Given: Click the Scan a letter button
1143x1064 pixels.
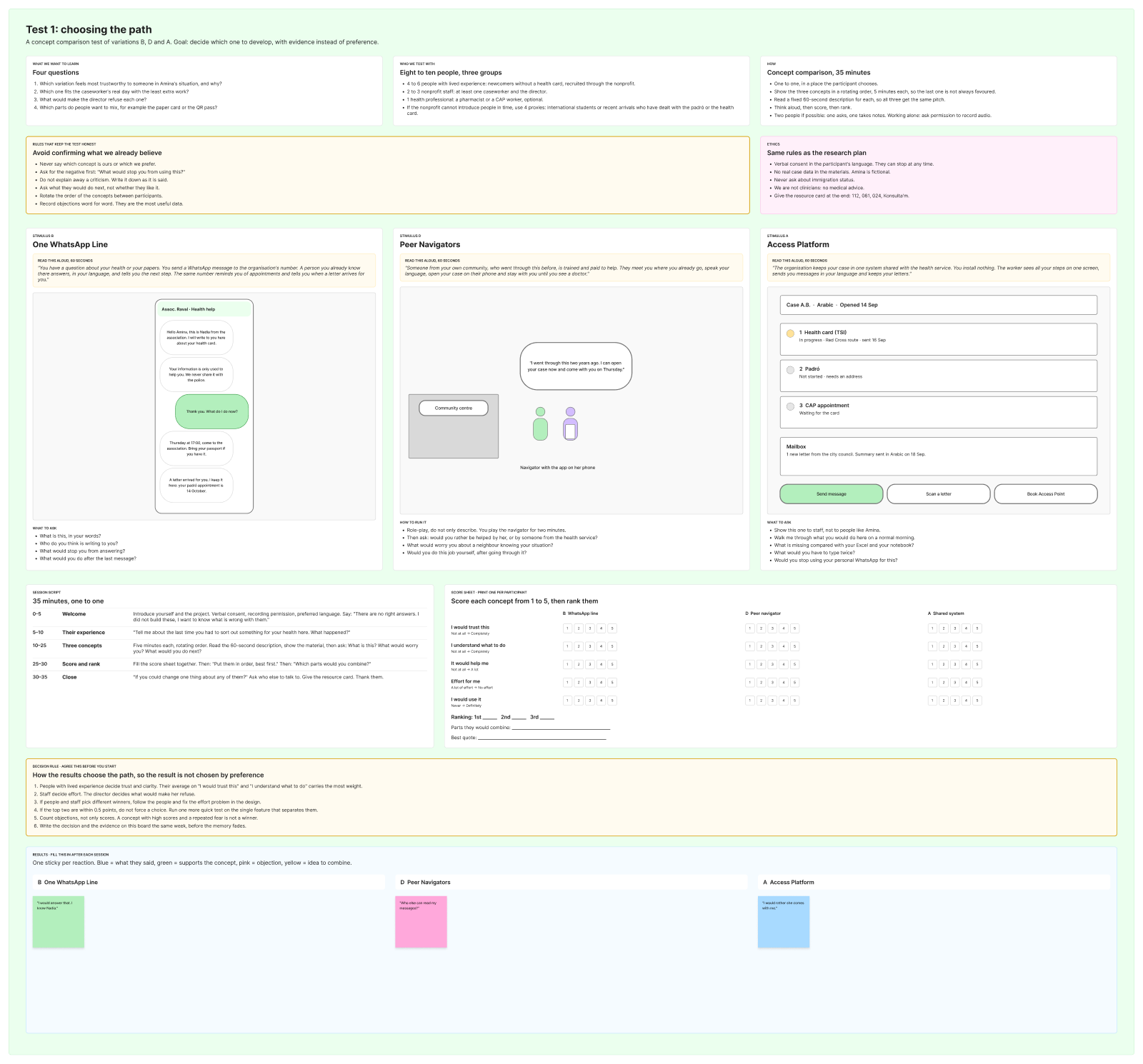Looking at the screenshot, I should click(x=939, y=494).
